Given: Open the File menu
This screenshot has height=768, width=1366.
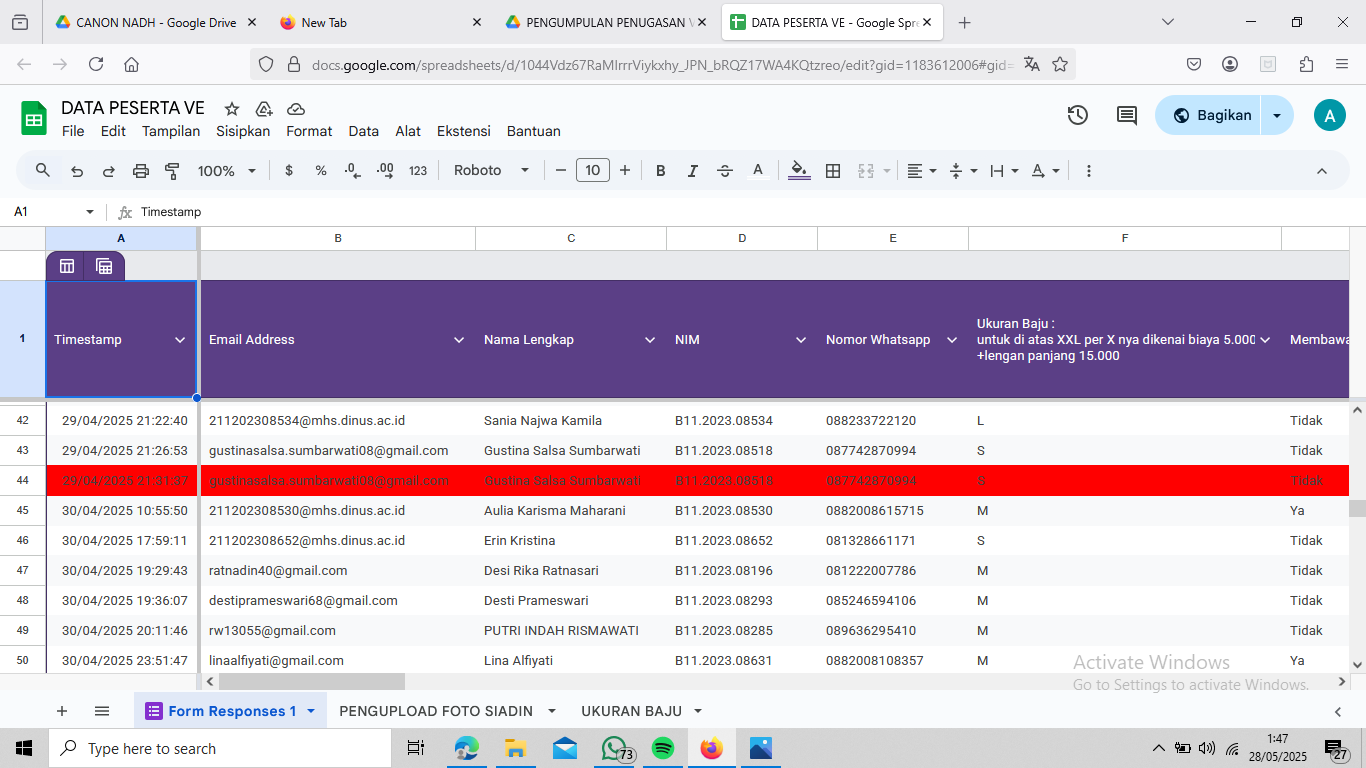Looking at the screenshot, I should 73,131.
